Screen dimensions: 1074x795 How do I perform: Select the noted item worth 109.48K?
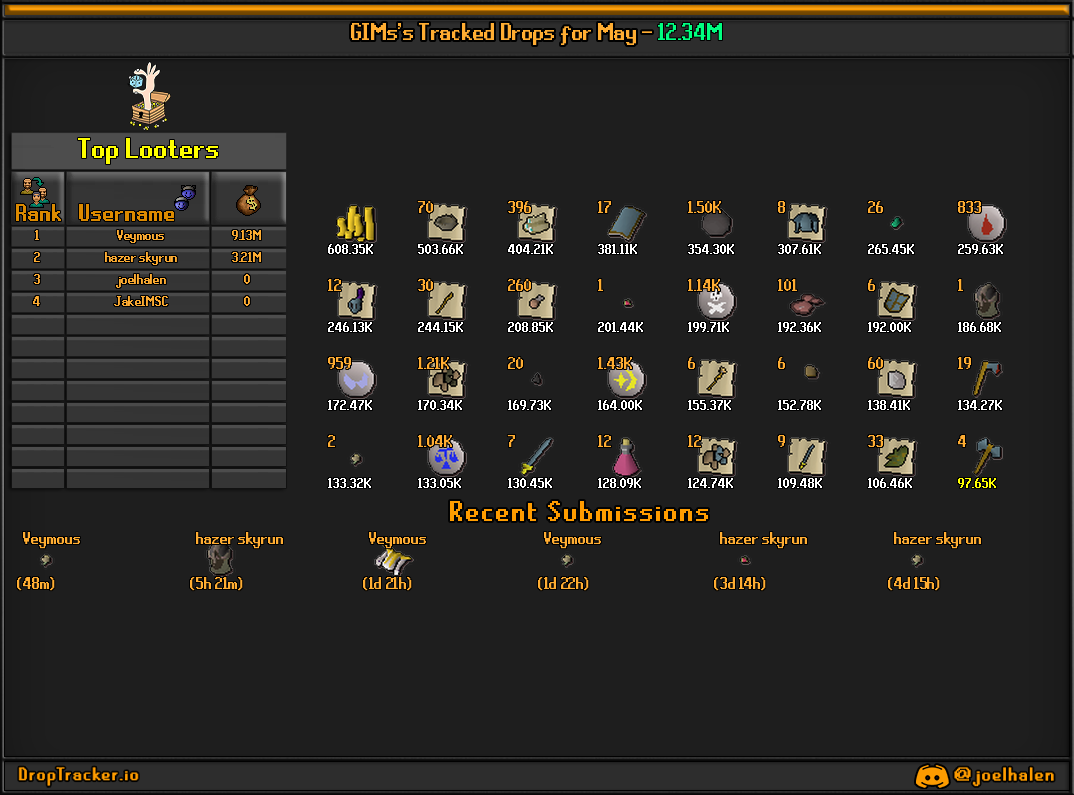coord(806,457)
